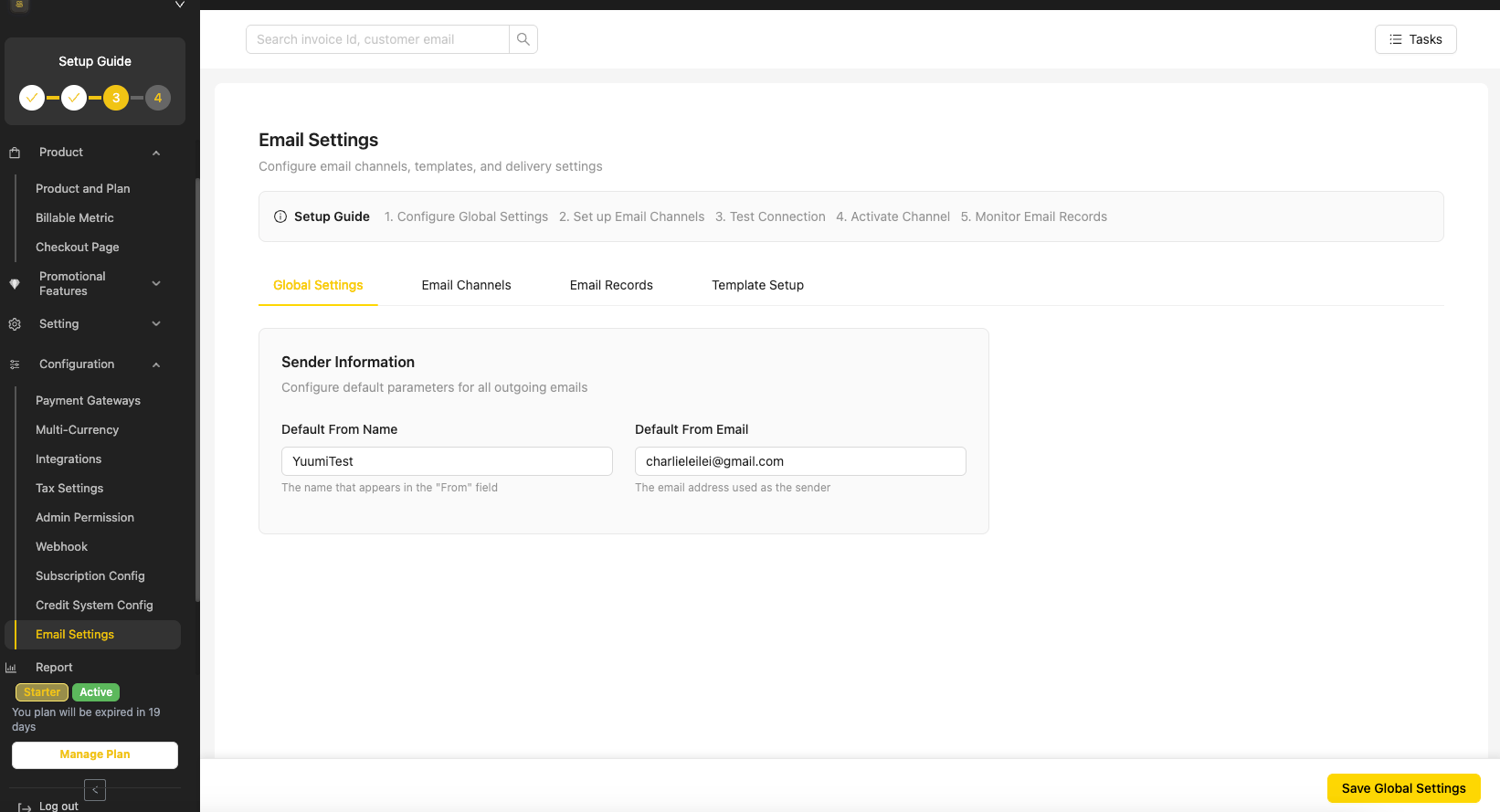Click the search magnifier icon
Image resolution: width=1500 pixels, height=812 pixels.
click(x=523, y=39)
